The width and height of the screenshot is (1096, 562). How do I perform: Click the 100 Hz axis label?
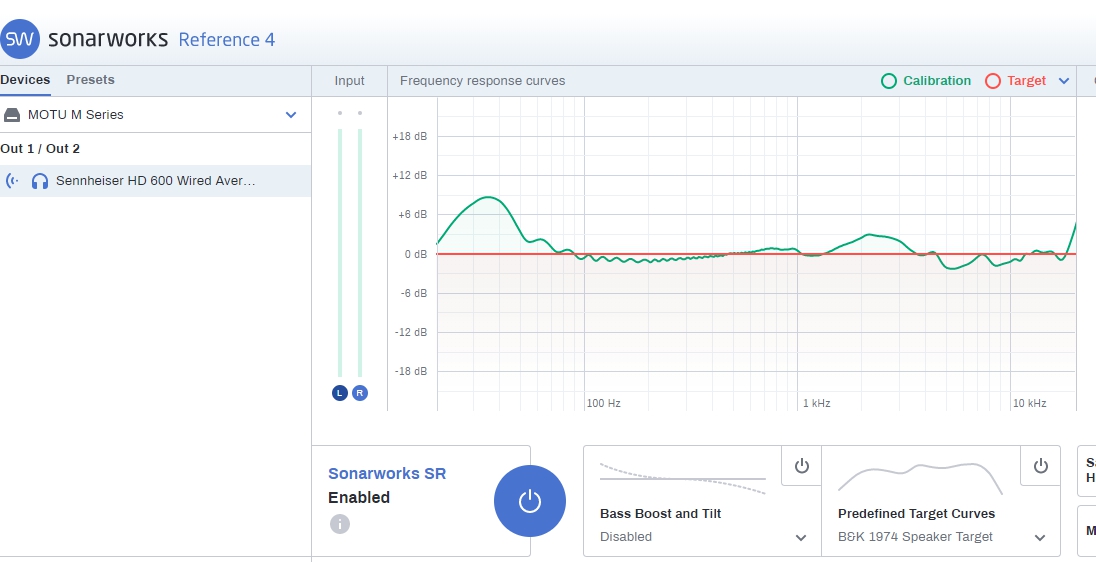point(603,403)
